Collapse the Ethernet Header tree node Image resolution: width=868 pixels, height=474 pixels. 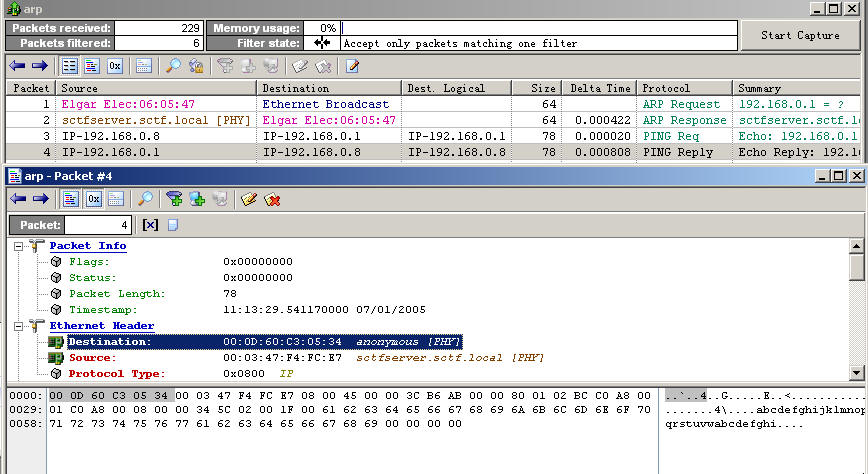point(20,326)
